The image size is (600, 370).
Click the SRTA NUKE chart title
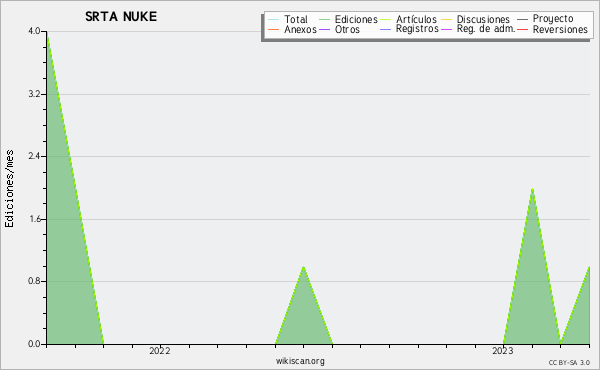[121, 17]
